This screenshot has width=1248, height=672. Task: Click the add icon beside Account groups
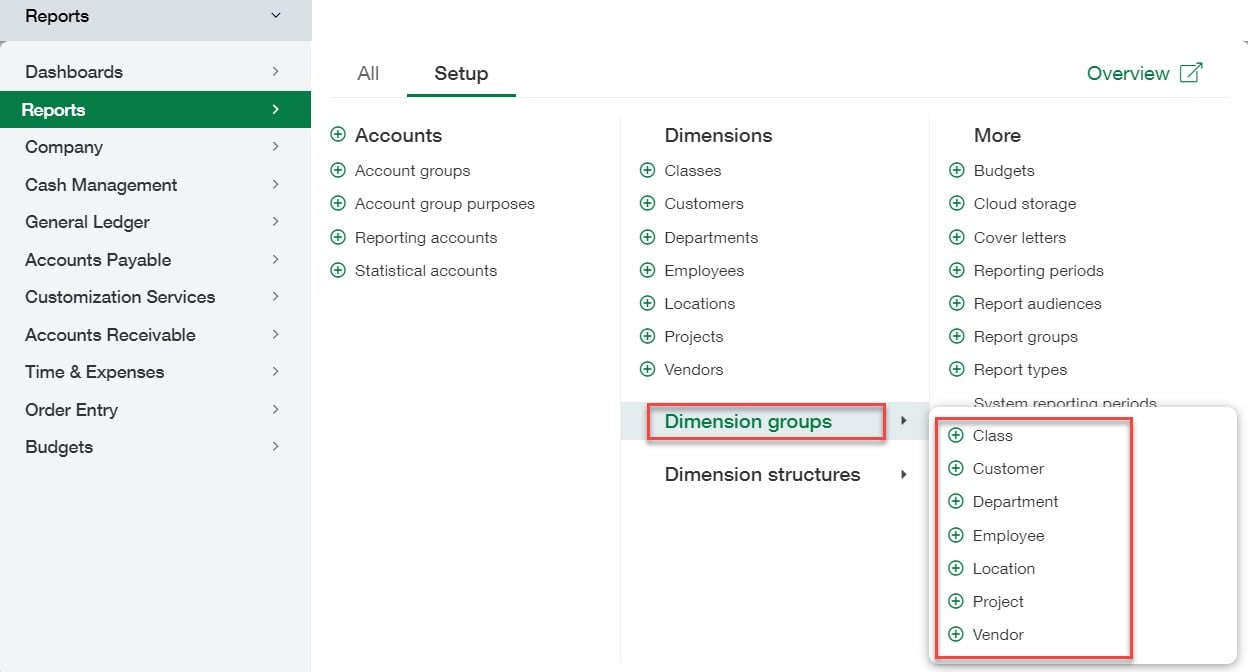pyautogui.click(x=338, y=170)
